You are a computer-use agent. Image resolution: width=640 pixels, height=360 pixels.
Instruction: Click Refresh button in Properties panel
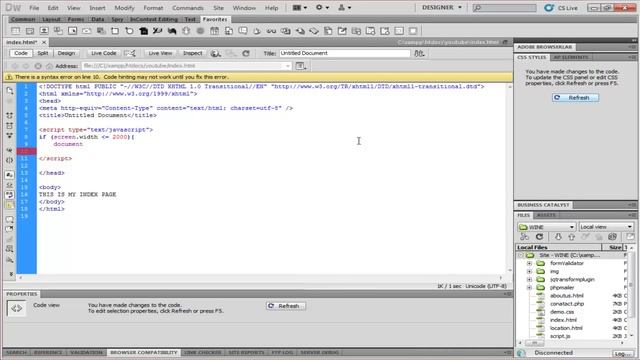[286, 306]
